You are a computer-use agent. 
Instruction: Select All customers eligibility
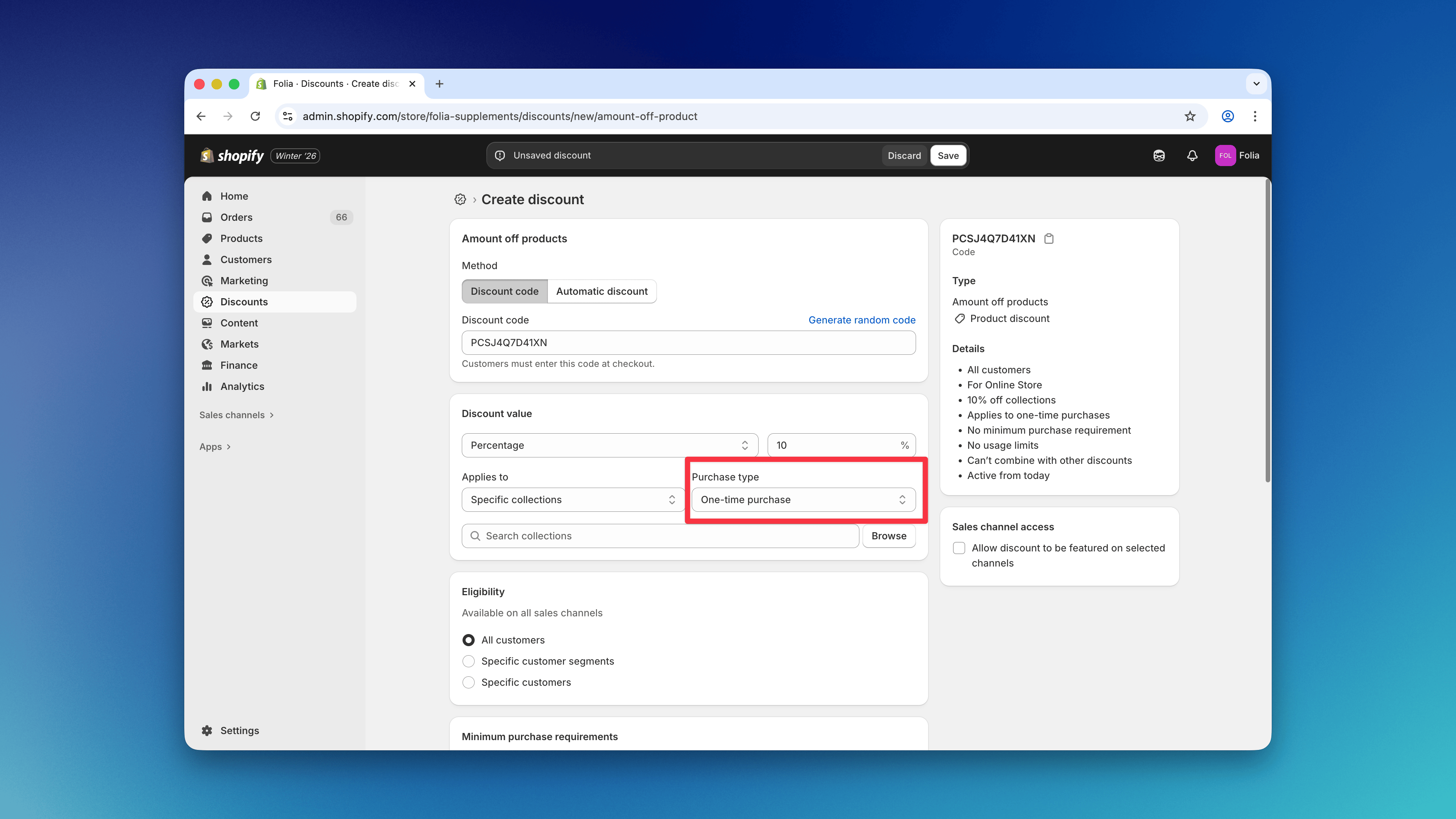[x=469, y=640]
